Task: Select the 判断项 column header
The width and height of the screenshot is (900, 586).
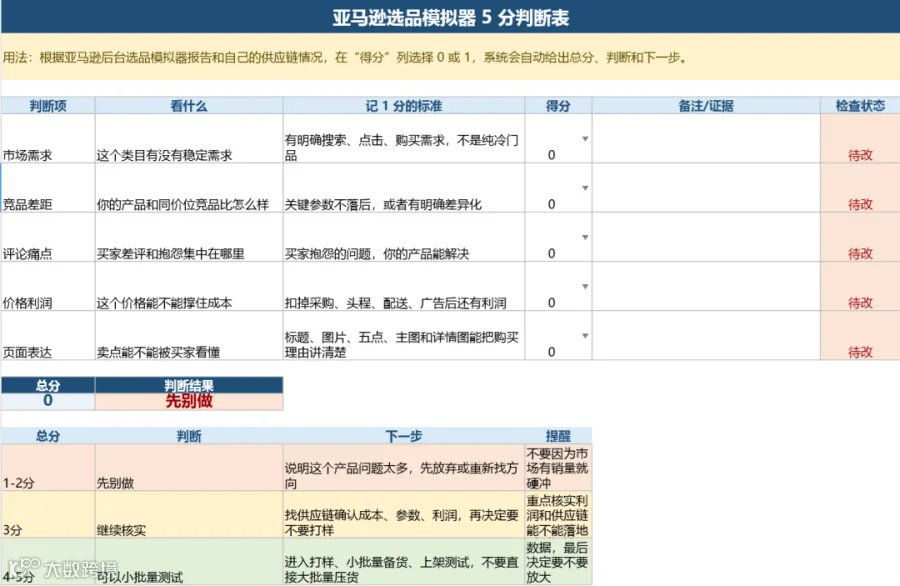Action: click(x=48, y=106)
